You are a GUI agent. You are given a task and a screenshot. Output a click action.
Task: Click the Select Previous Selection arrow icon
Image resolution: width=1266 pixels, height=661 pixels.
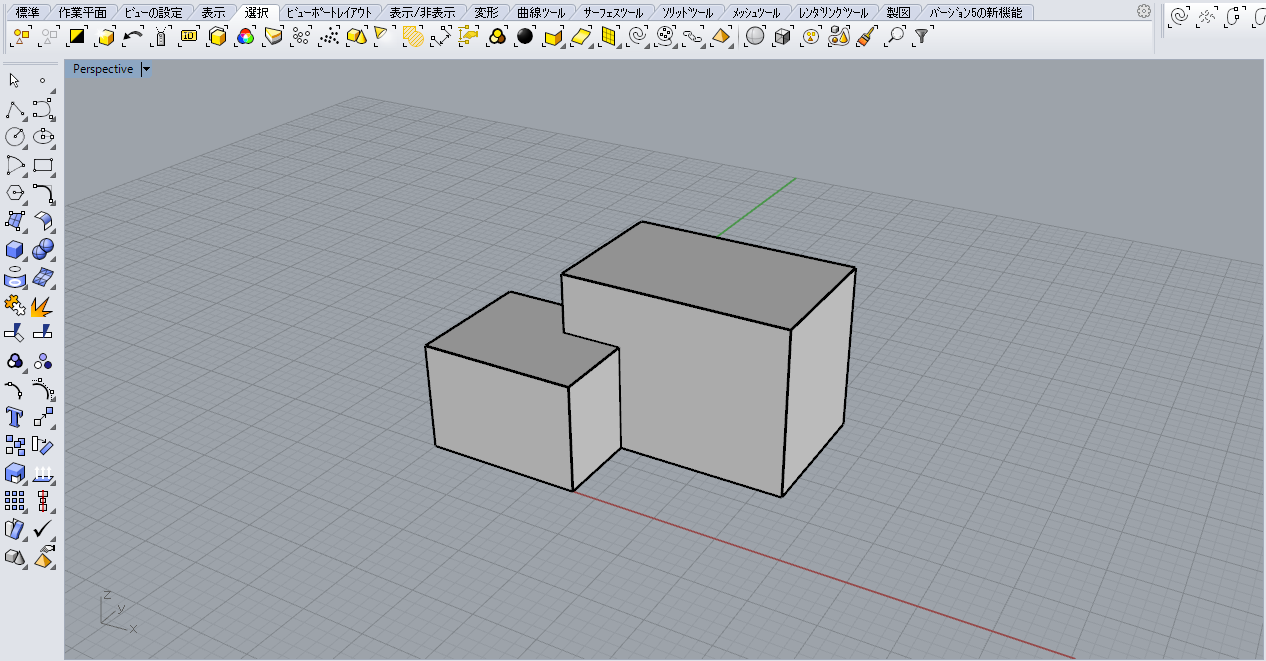pyautogui.click(x=133, y=36)
